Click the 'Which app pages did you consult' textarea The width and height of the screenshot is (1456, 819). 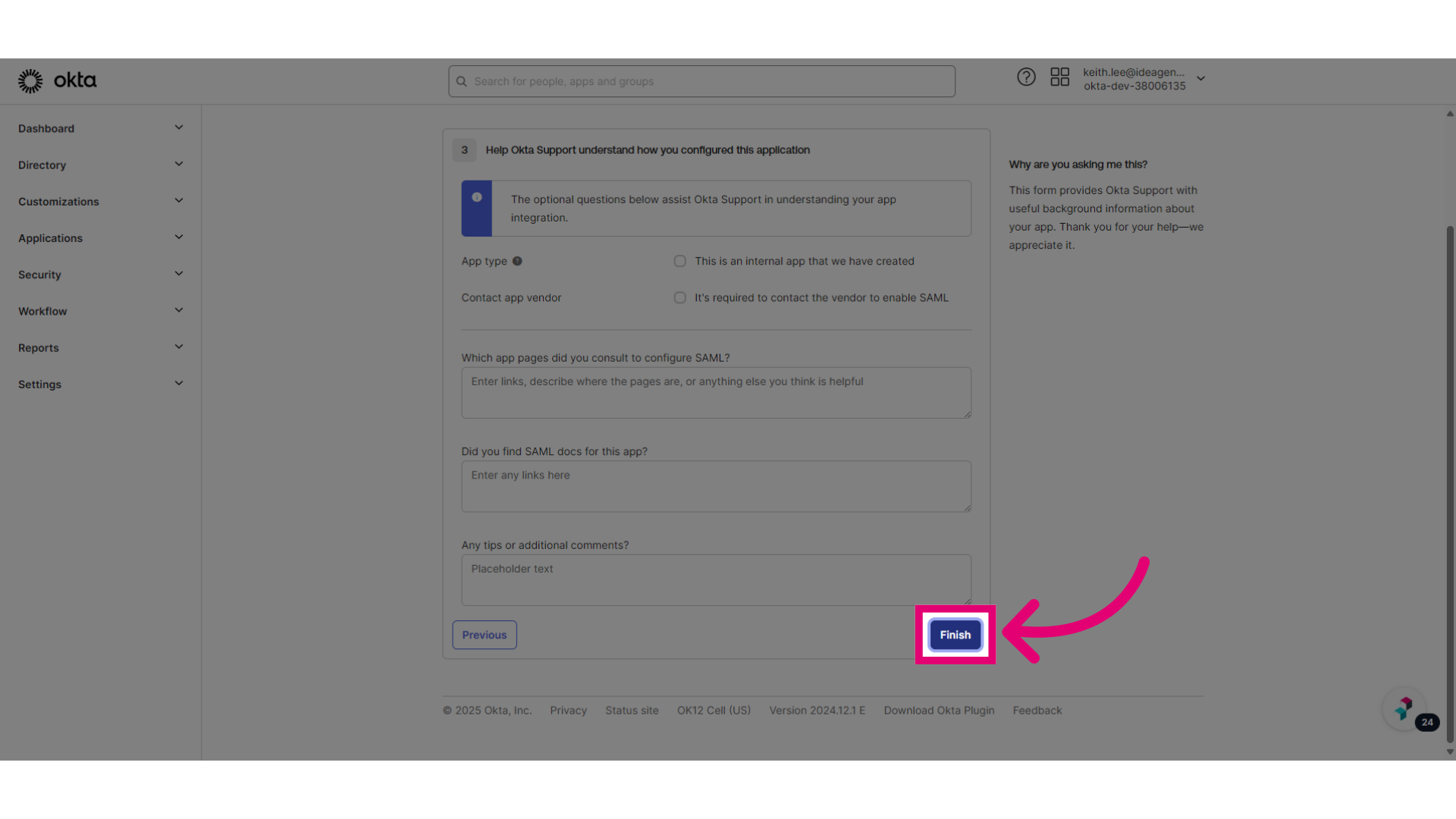click(716, 393)
